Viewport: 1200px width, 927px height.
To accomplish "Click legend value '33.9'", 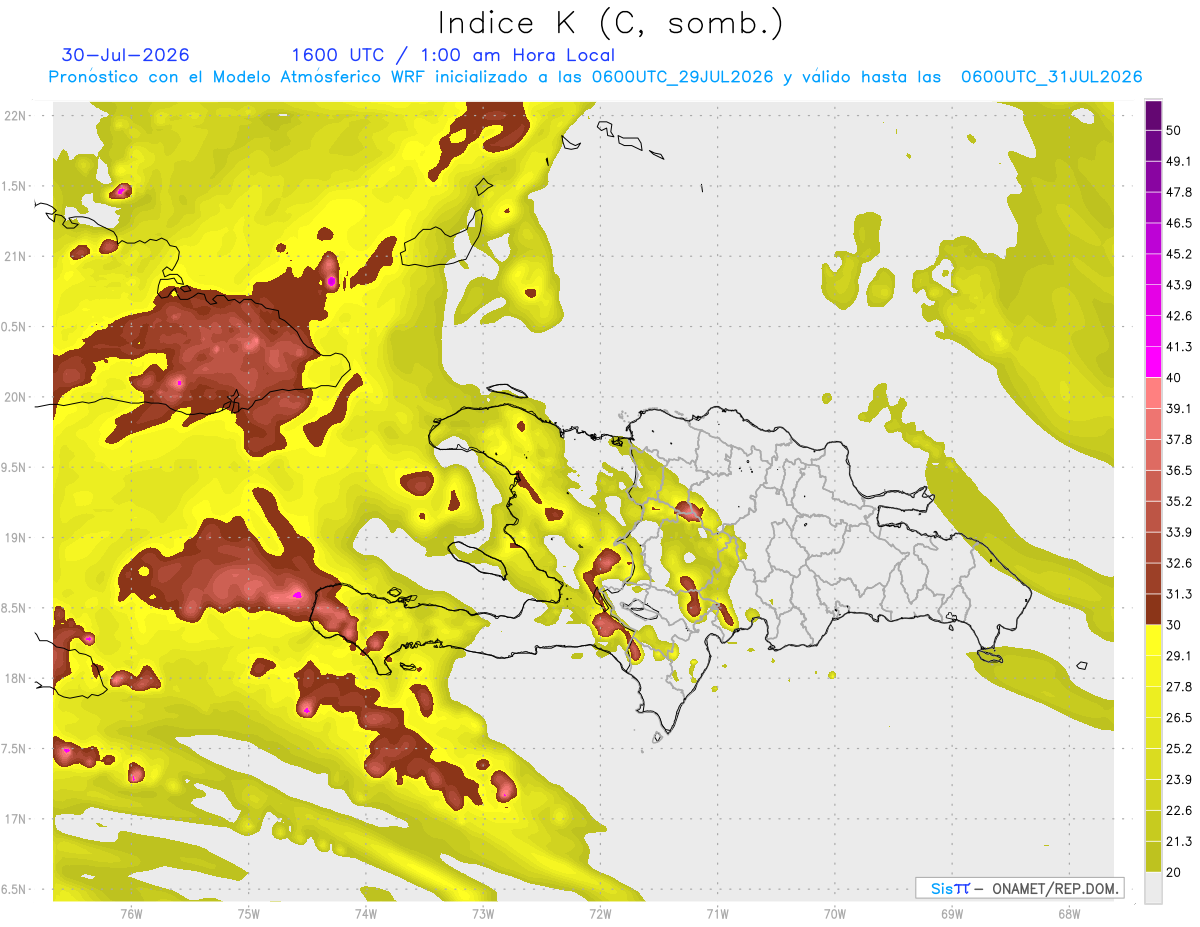I will tap(1179, 532).
